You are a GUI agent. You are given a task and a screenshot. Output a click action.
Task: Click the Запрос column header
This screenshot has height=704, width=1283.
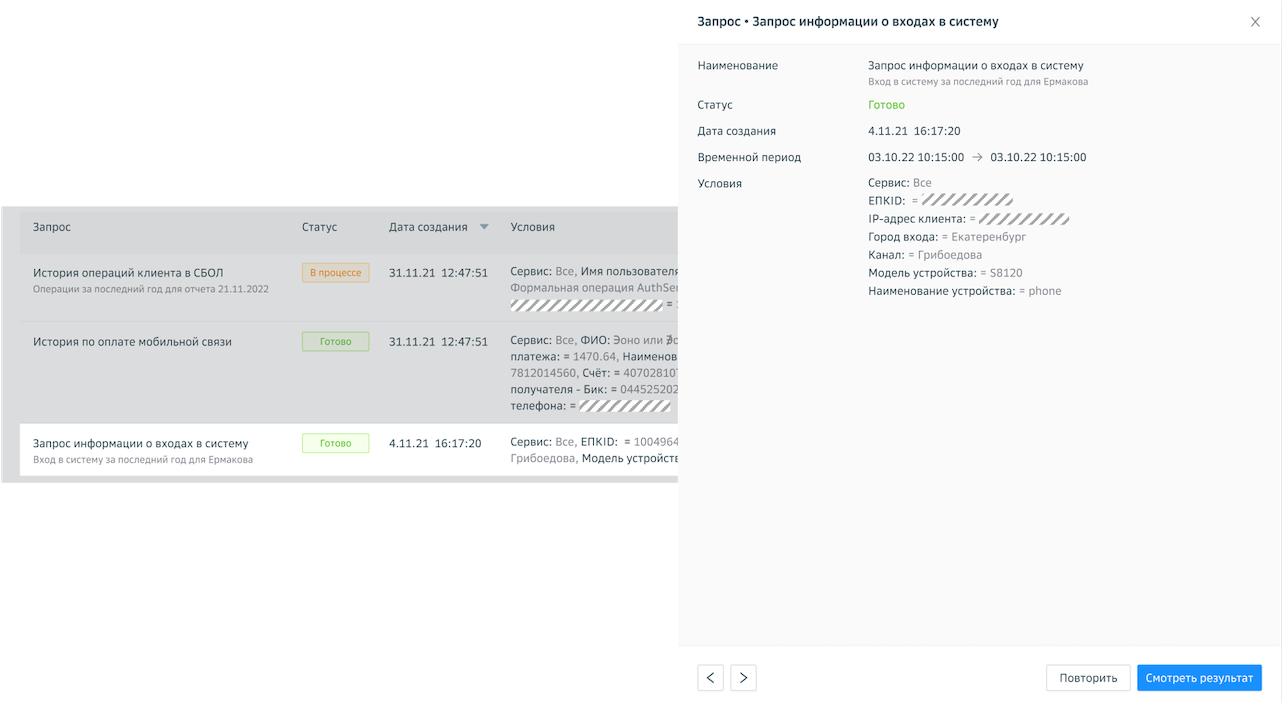click(52, 227)
